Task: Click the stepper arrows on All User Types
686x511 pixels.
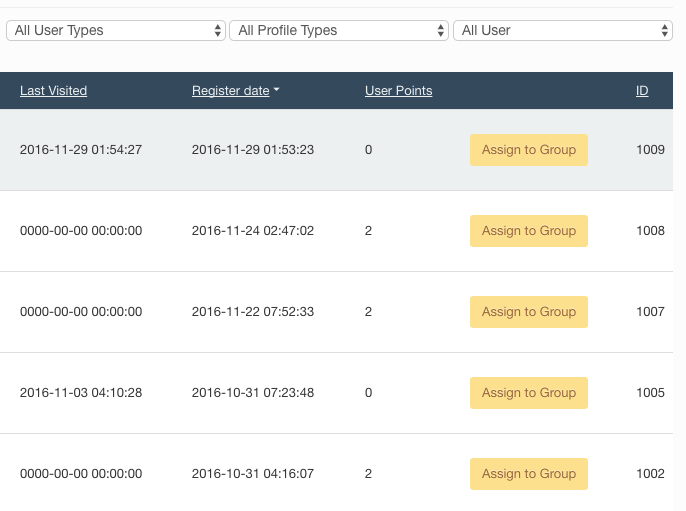Action: [217, 31]
